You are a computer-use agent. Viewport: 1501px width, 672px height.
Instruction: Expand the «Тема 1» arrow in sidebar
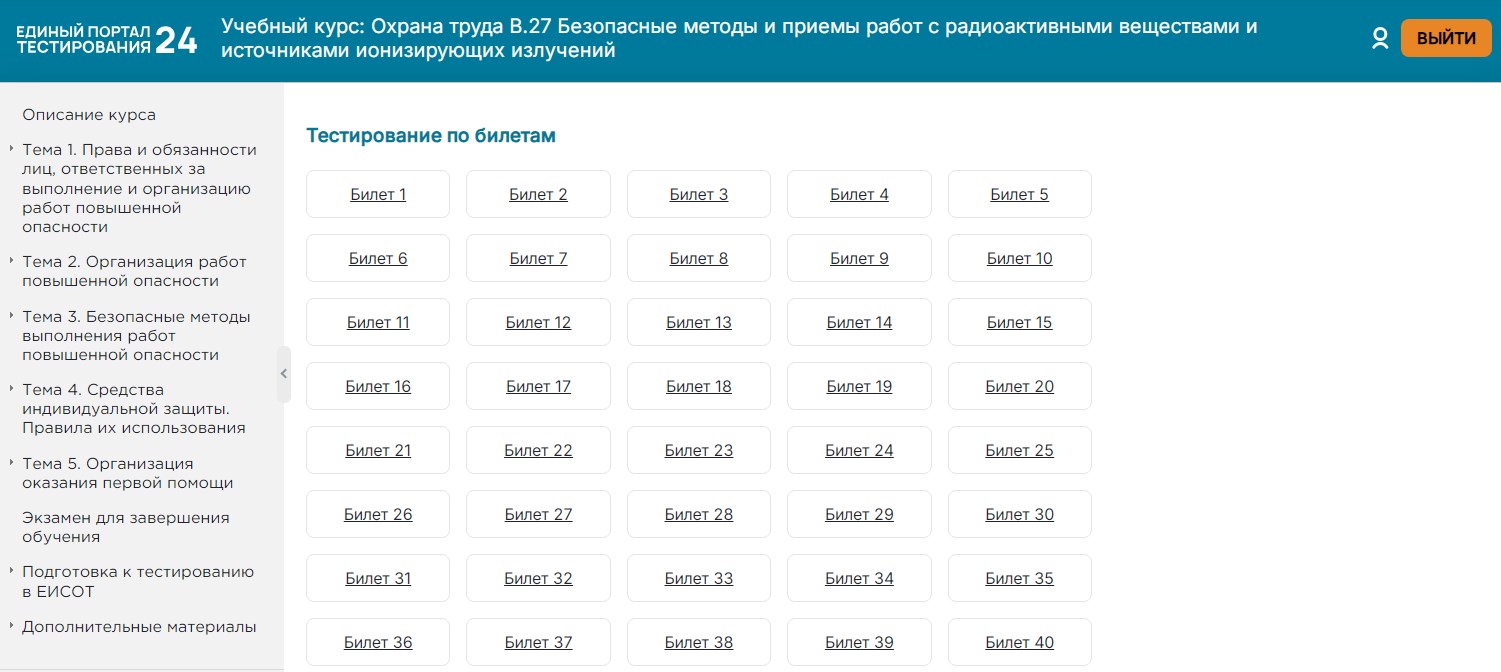(x=11, y=150)
